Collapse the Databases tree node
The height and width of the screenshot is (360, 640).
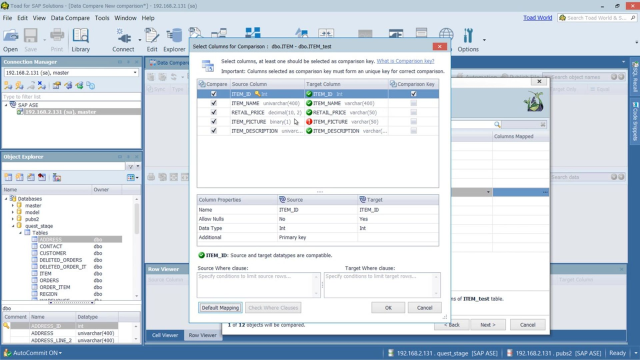(6, 199)
